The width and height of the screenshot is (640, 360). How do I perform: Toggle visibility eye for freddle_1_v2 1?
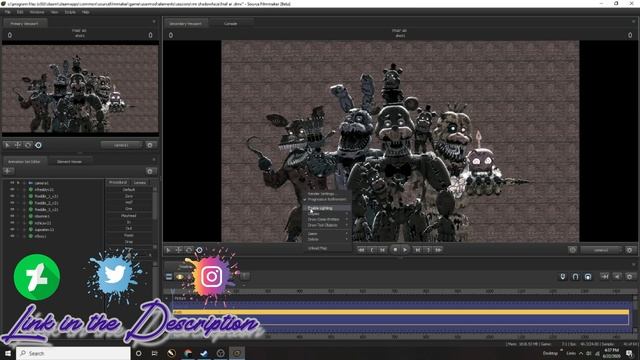click(12, 196)
